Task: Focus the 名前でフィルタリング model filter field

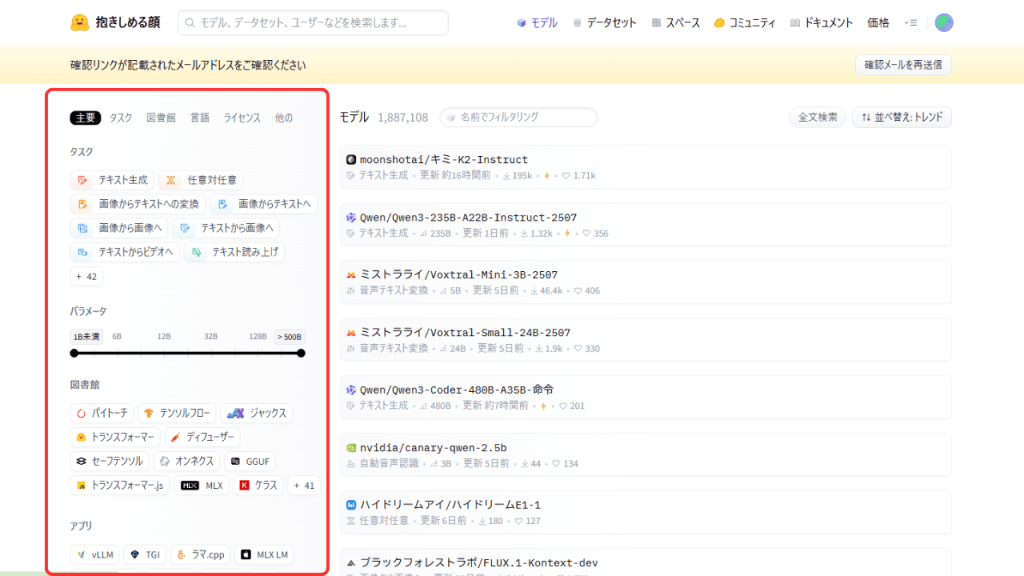Action: point(519,117)
